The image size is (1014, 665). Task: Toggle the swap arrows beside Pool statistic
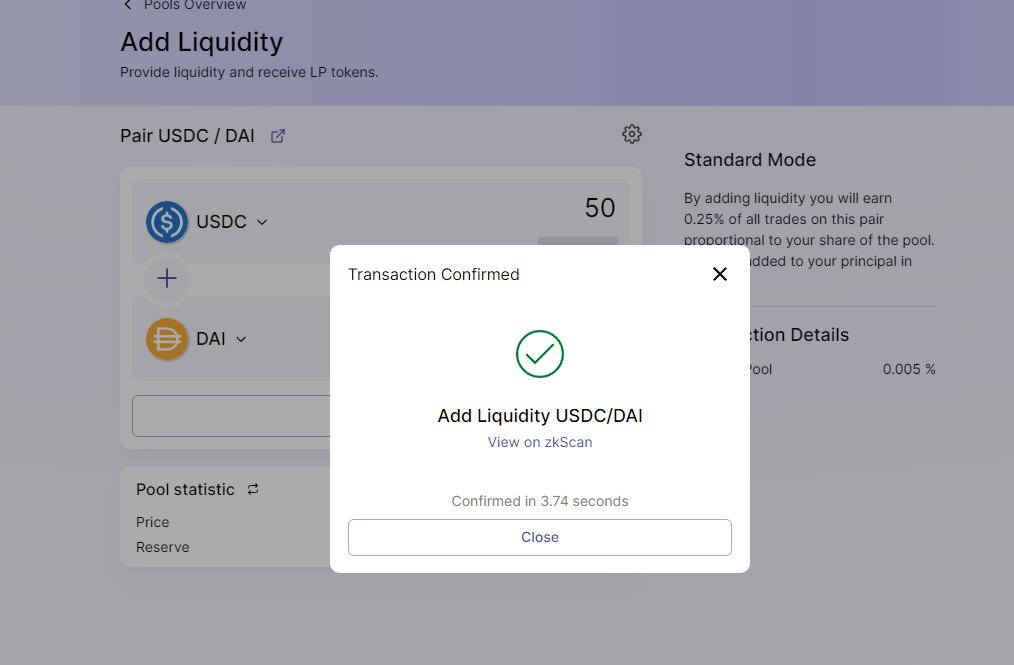(253, 489)
